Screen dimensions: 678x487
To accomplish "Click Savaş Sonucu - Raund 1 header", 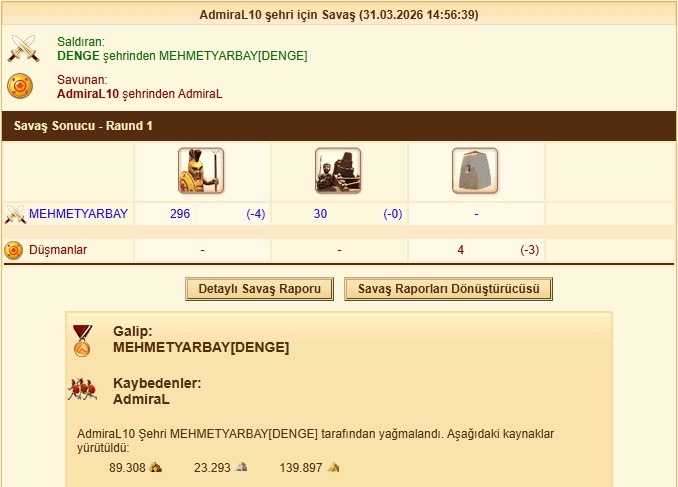I will (x=339, y=126).
